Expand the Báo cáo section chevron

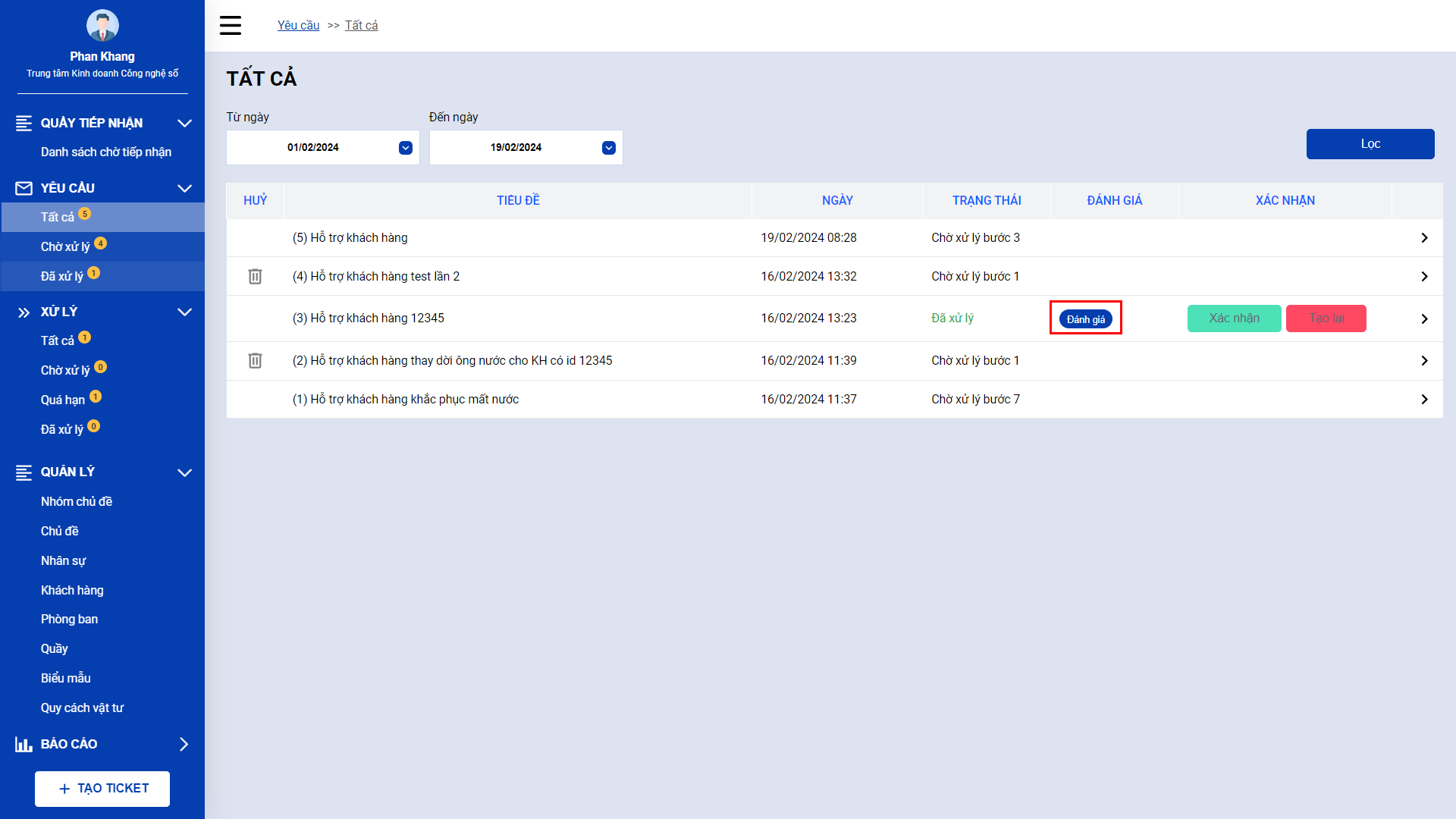(184, 744)
